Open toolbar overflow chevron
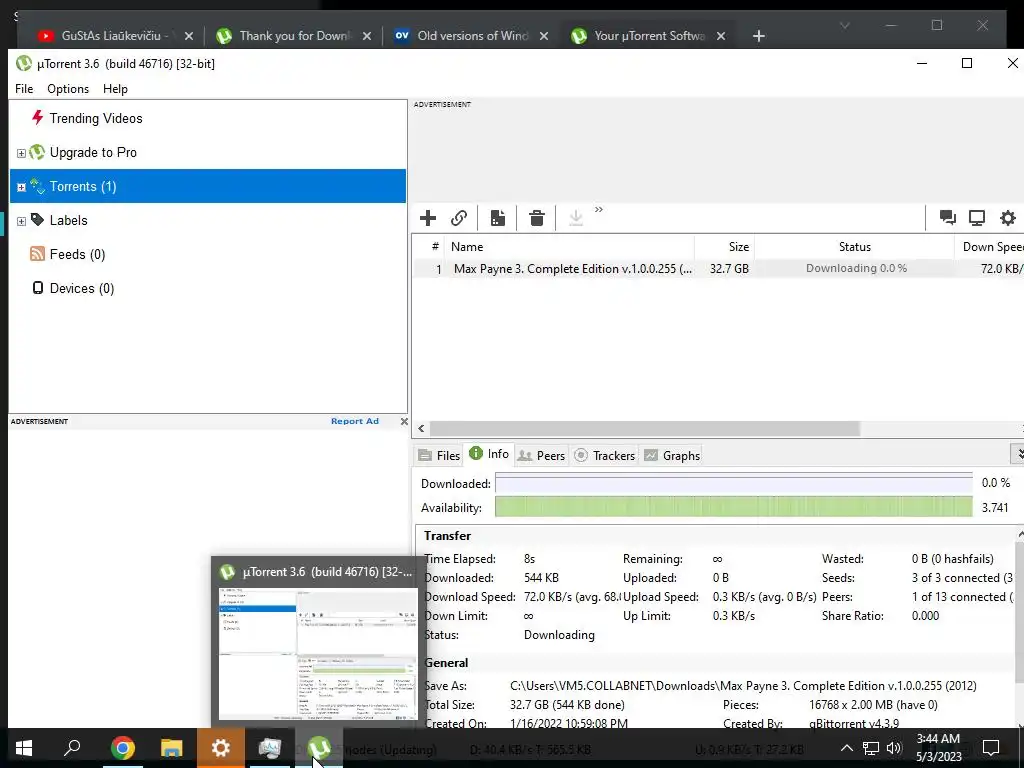 click(599, 210)
